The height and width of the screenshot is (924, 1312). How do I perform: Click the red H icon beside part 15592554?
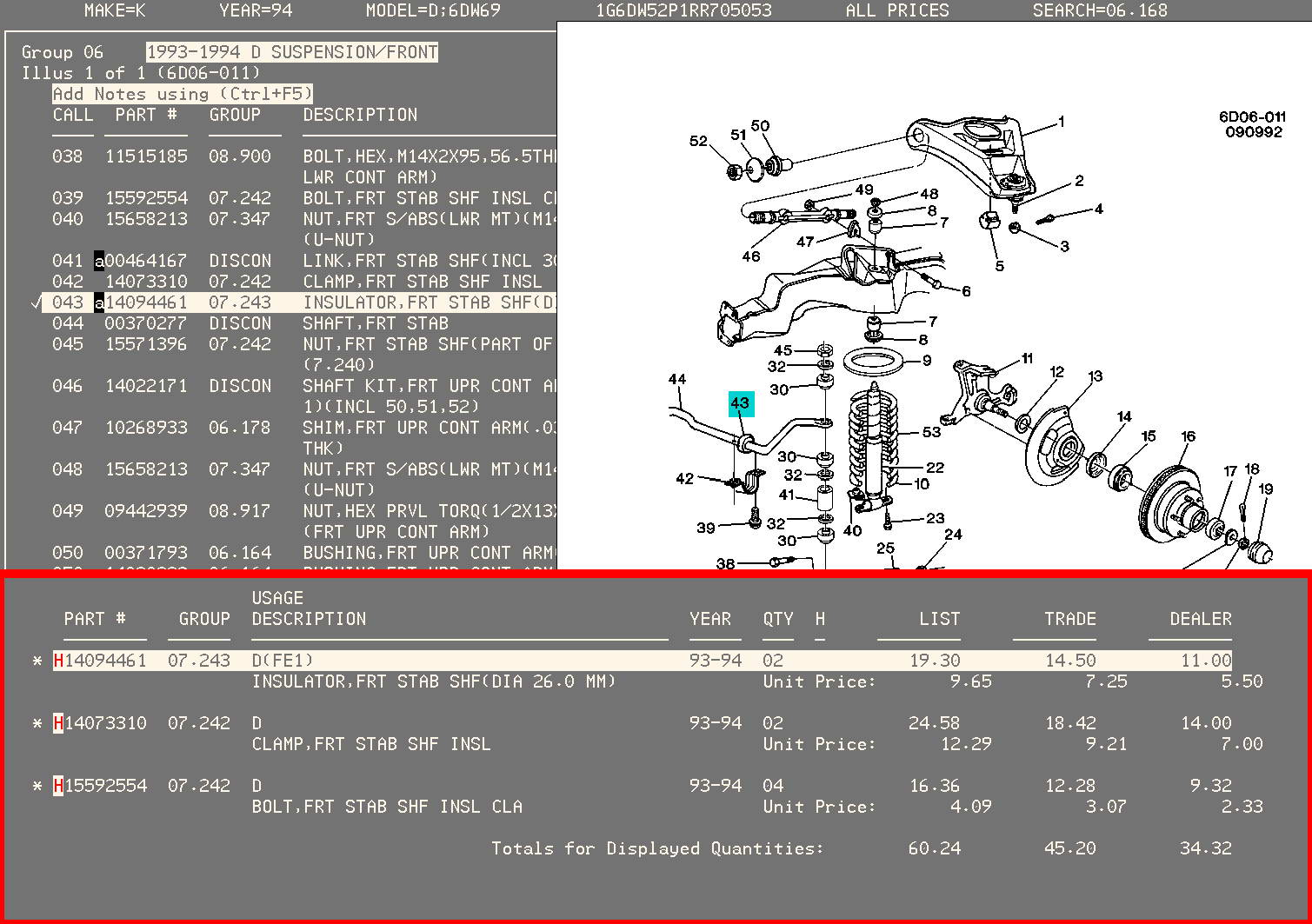pyautogui.click(x=58, y=786)
